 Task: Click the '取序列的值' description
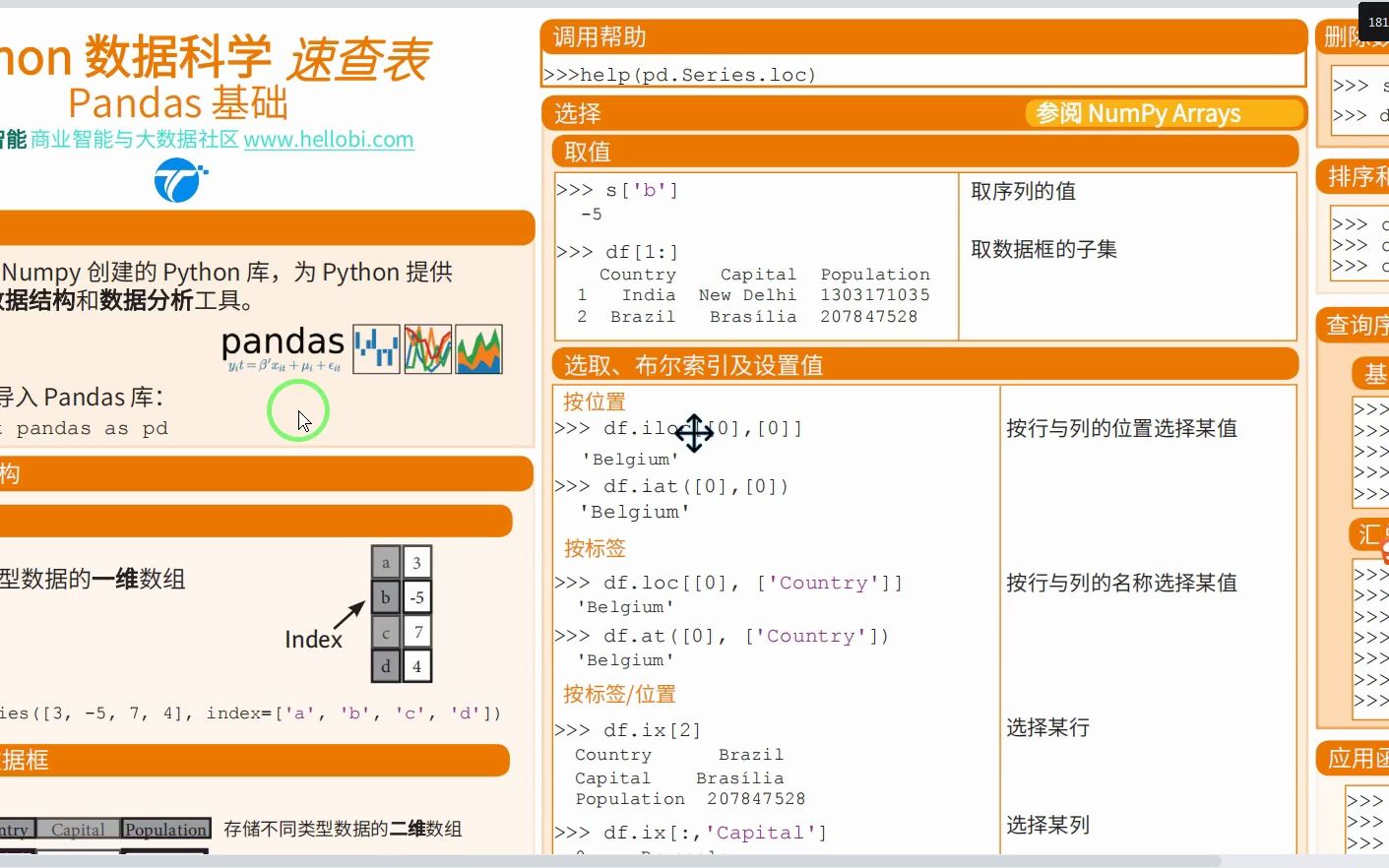(1023, 191)
